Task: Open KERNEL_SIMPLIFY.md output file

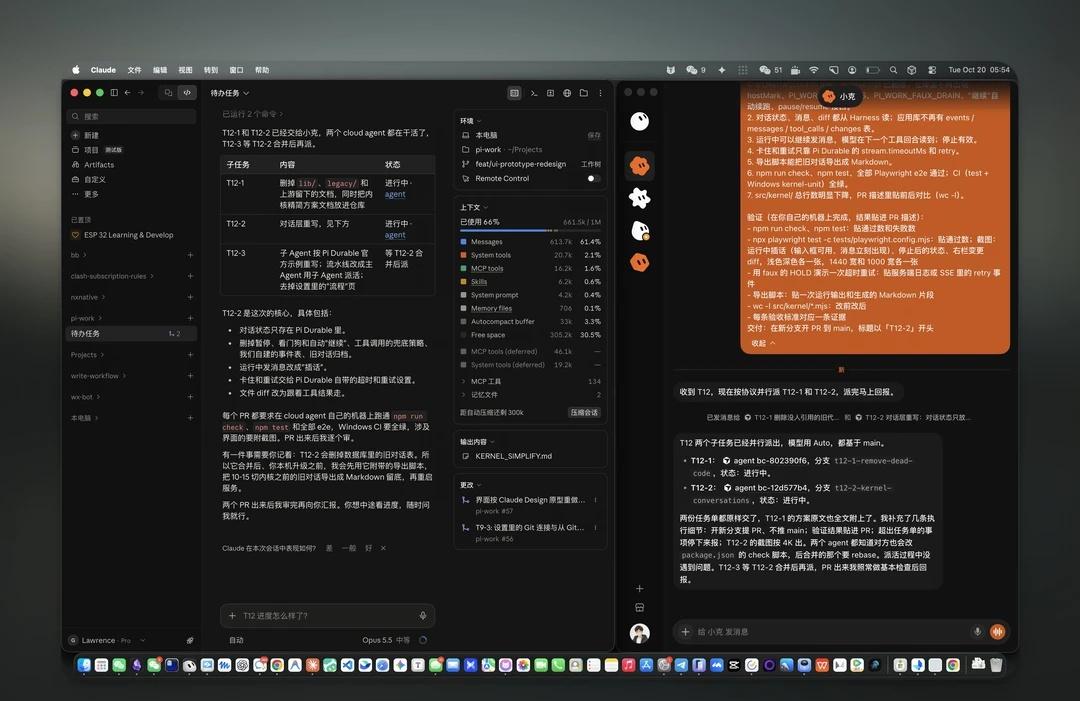Action: (x=513, y=456)
